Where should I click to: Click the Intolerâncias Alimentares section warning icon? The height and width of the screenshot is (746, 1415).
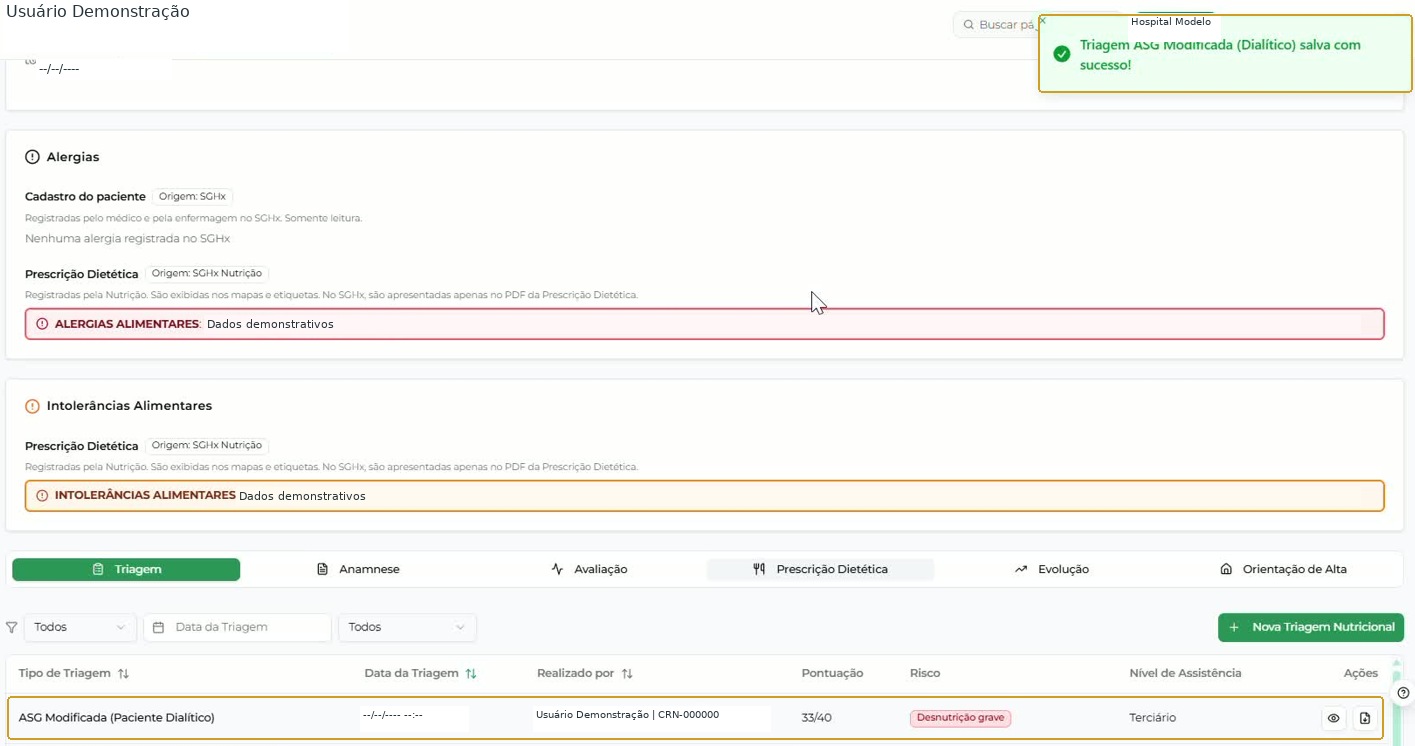pyautogui.click(x=32, y=406)
